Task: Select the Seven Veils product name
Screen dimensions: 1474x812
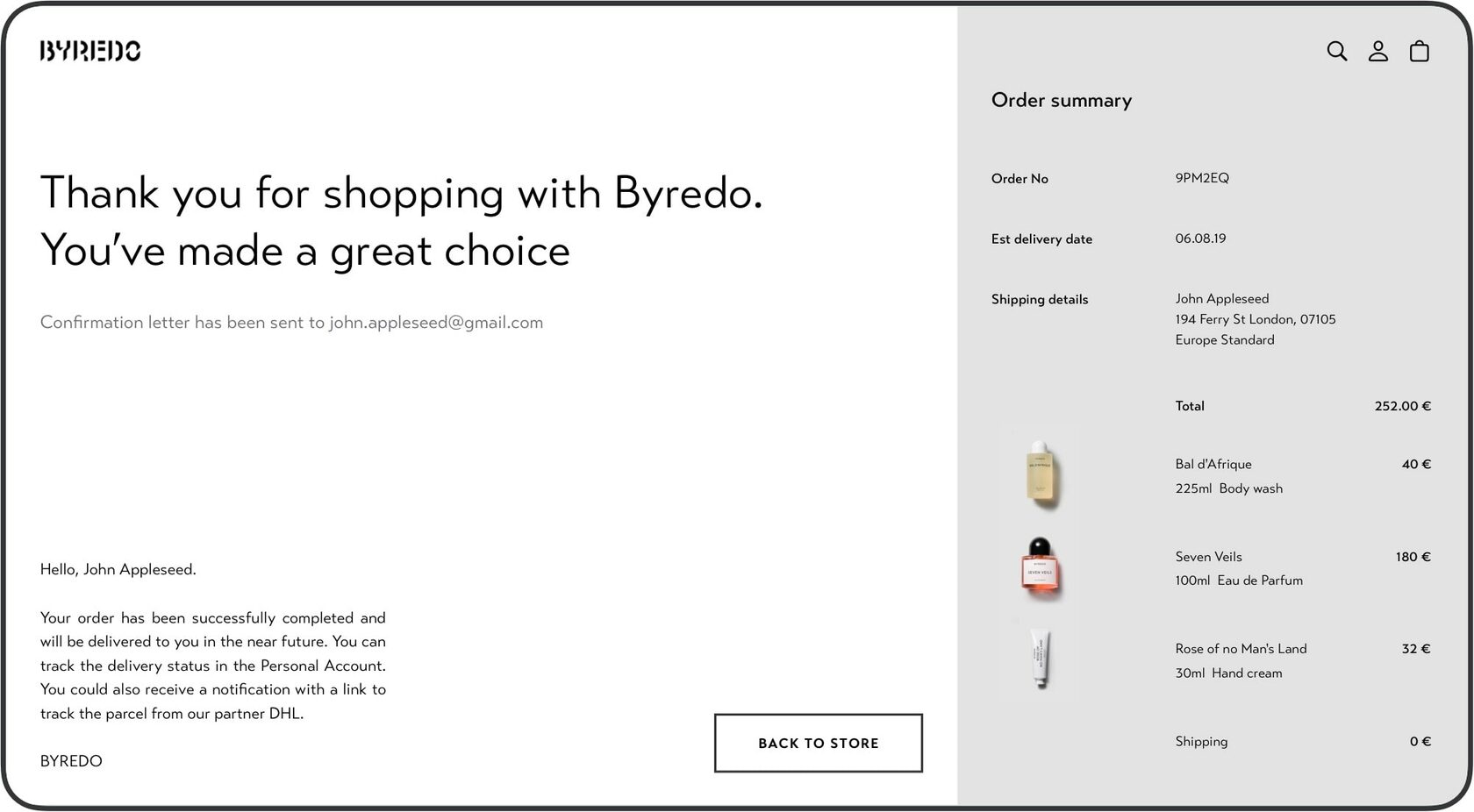Action: [x=1208, y=557]
